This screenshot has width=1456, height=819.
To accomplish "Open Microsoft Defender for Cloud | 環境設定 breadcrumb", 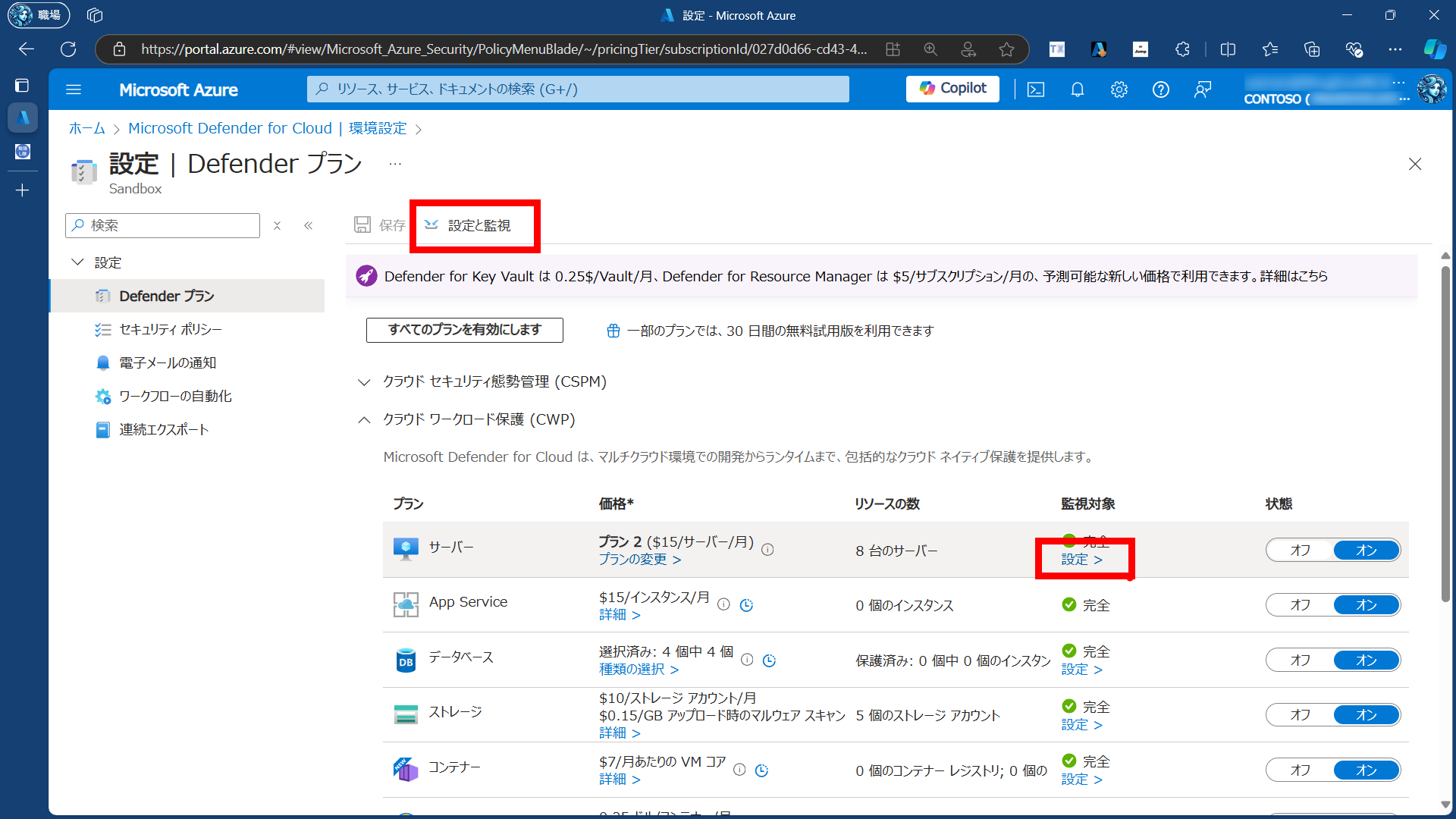I will [x=268, y=128].
